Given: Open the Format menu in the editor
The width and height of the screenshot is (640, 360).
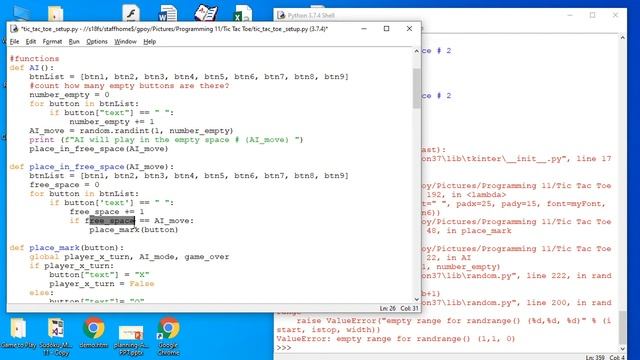Looking at the screenshot, I should point(52,42).
